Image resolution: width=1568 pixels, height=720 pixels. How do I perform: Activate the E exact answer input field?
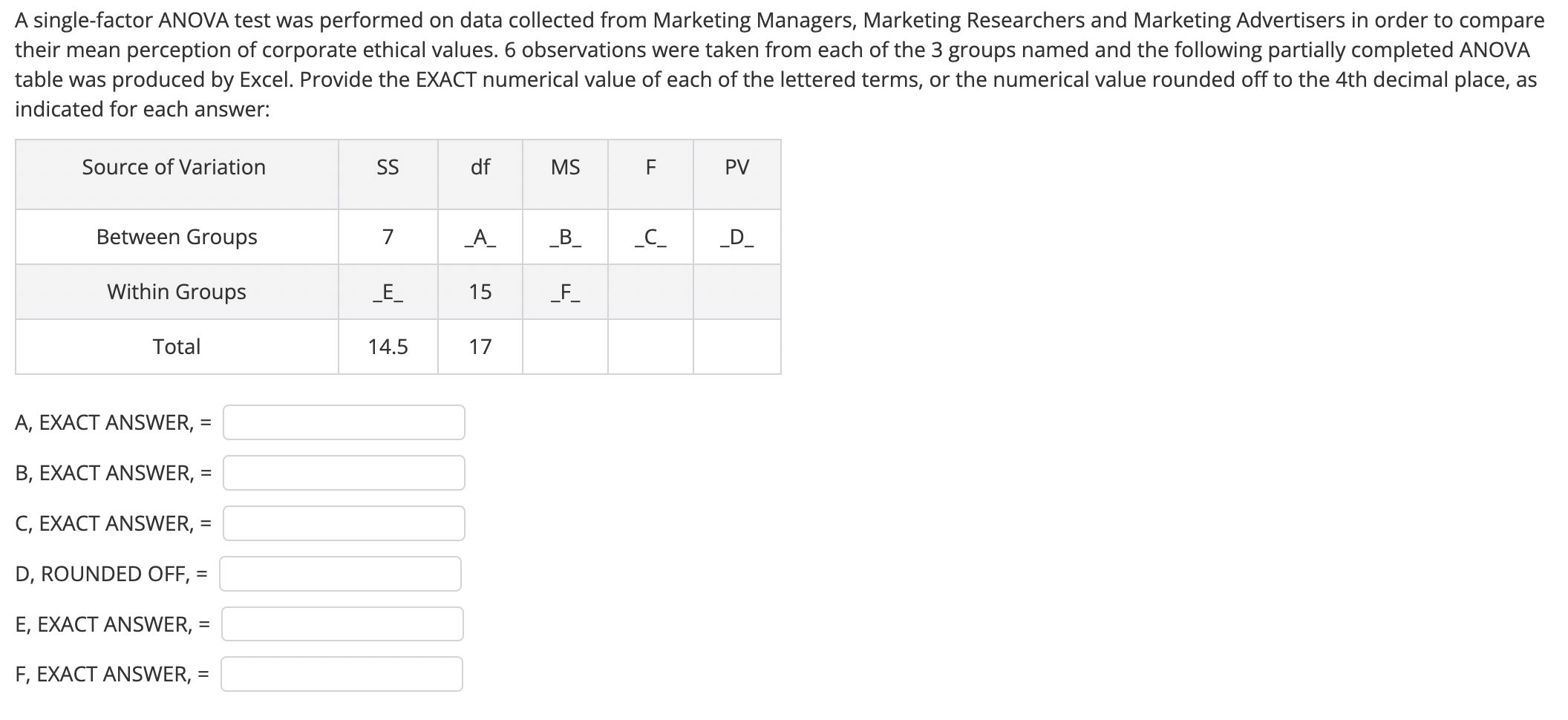click(x=342, y=624)
